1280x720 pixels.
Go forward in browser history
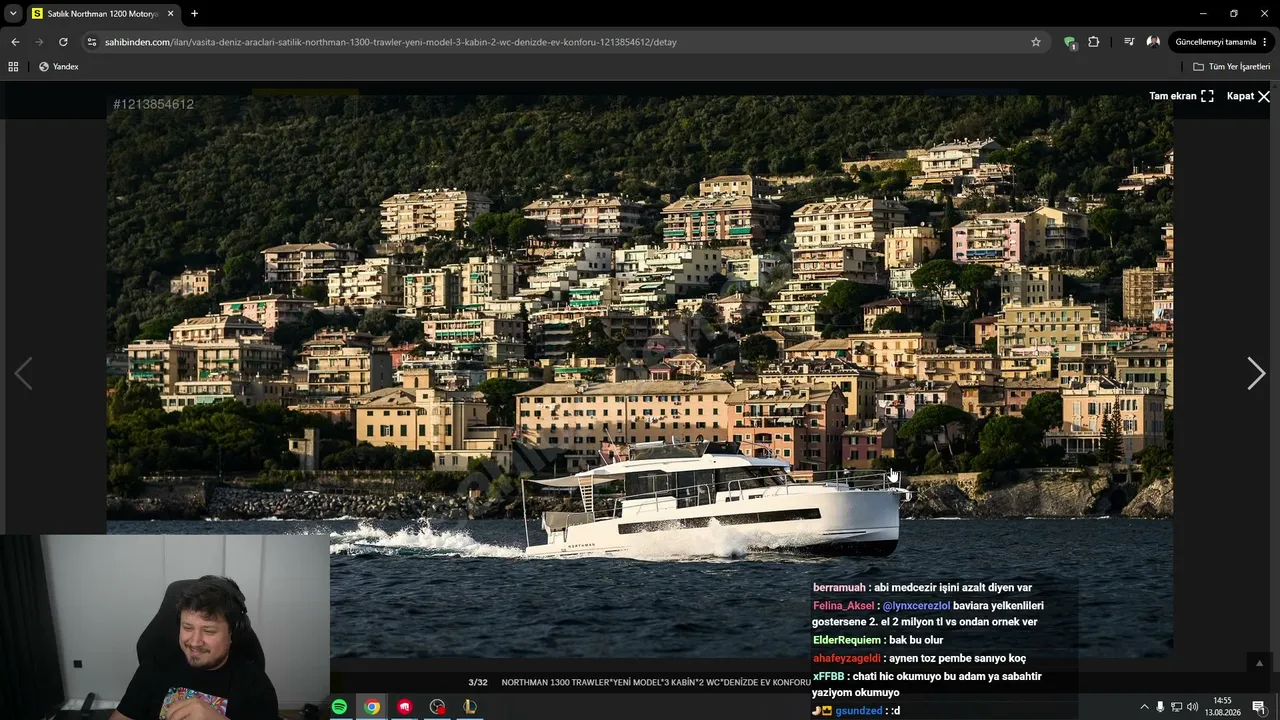[x=39, y=42]
